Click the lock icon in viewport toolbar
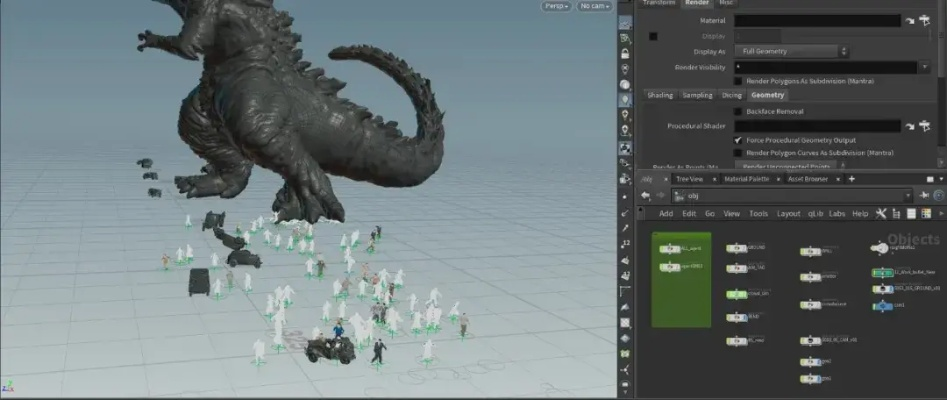 625,52
